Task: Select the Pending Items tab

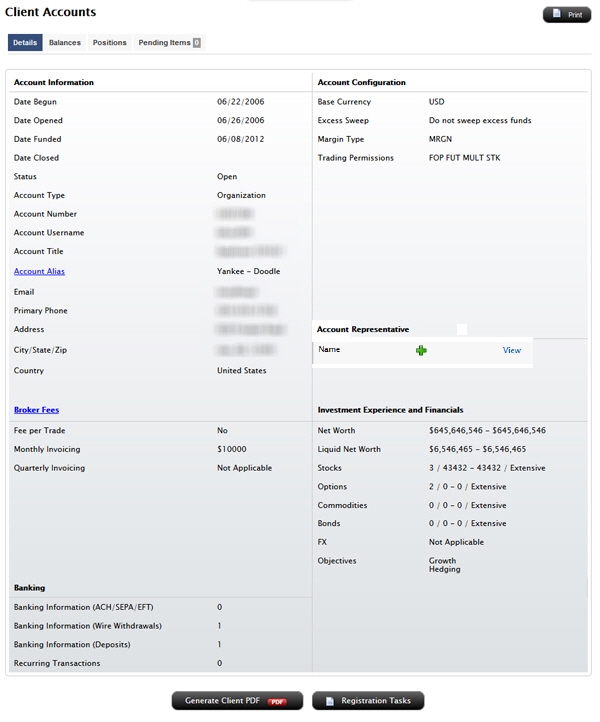Action: click(164, 43)
